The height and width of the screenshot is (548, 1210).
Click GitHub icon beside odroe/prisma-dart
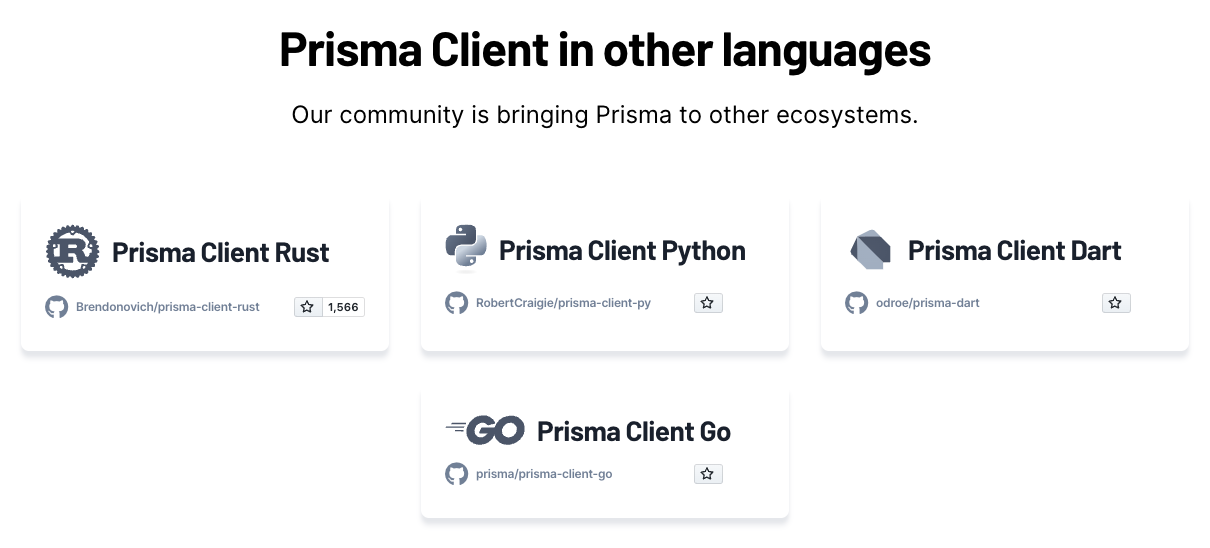(x=857, y=303)
